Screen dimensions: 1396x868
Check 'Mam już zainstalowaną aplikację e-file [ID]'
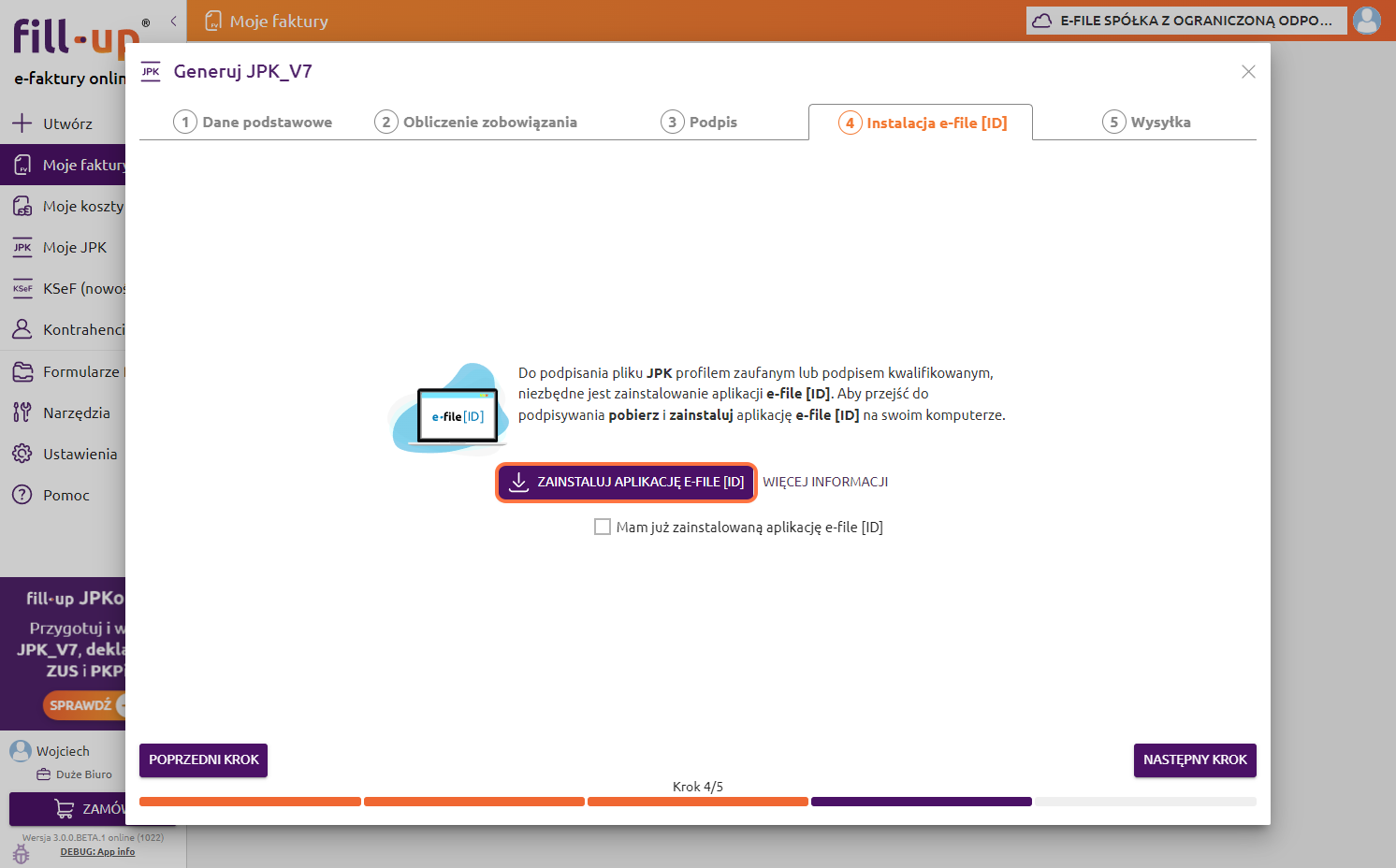(x=603, y=527)
